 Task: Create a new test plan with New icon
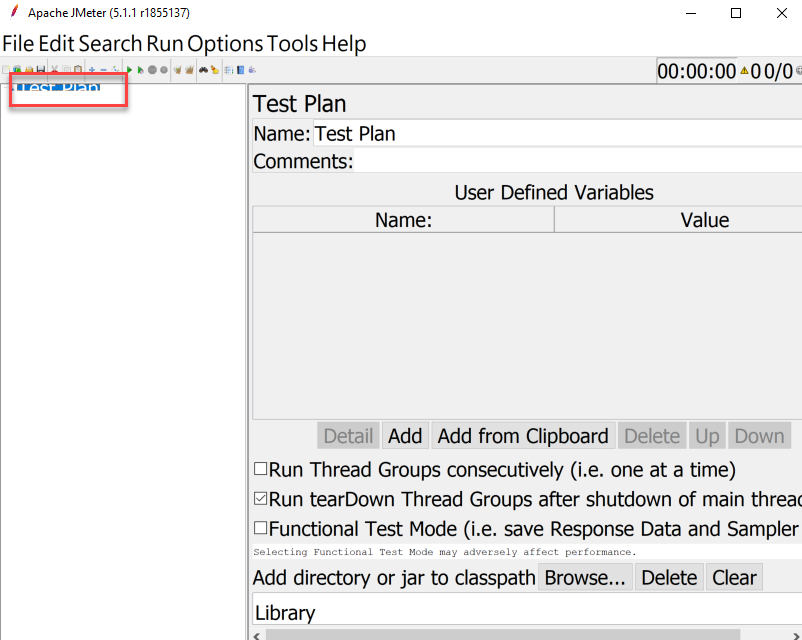tap(5, 69)
